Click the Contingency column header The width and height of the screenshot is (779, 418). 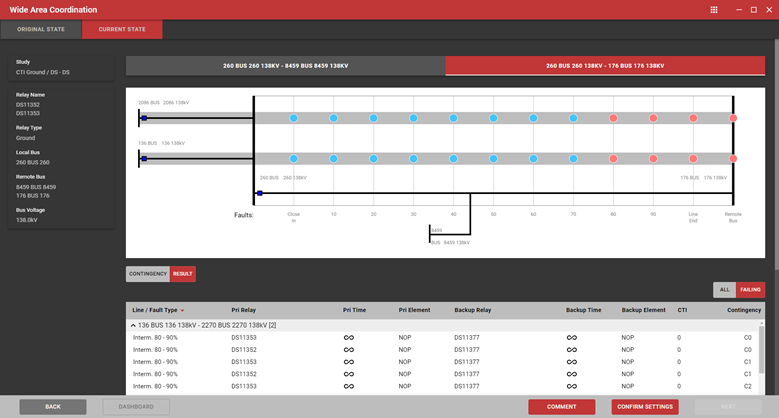tap(744, 310)
